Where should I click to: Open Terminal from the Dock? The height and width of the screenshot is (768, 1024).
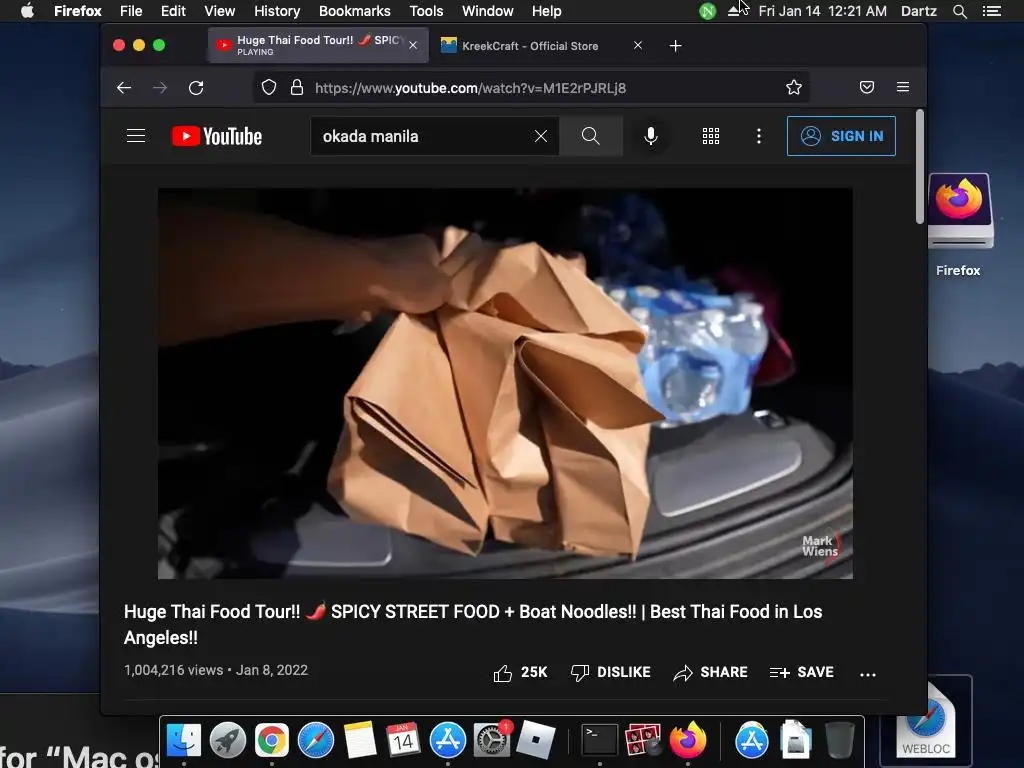(600, 740)
